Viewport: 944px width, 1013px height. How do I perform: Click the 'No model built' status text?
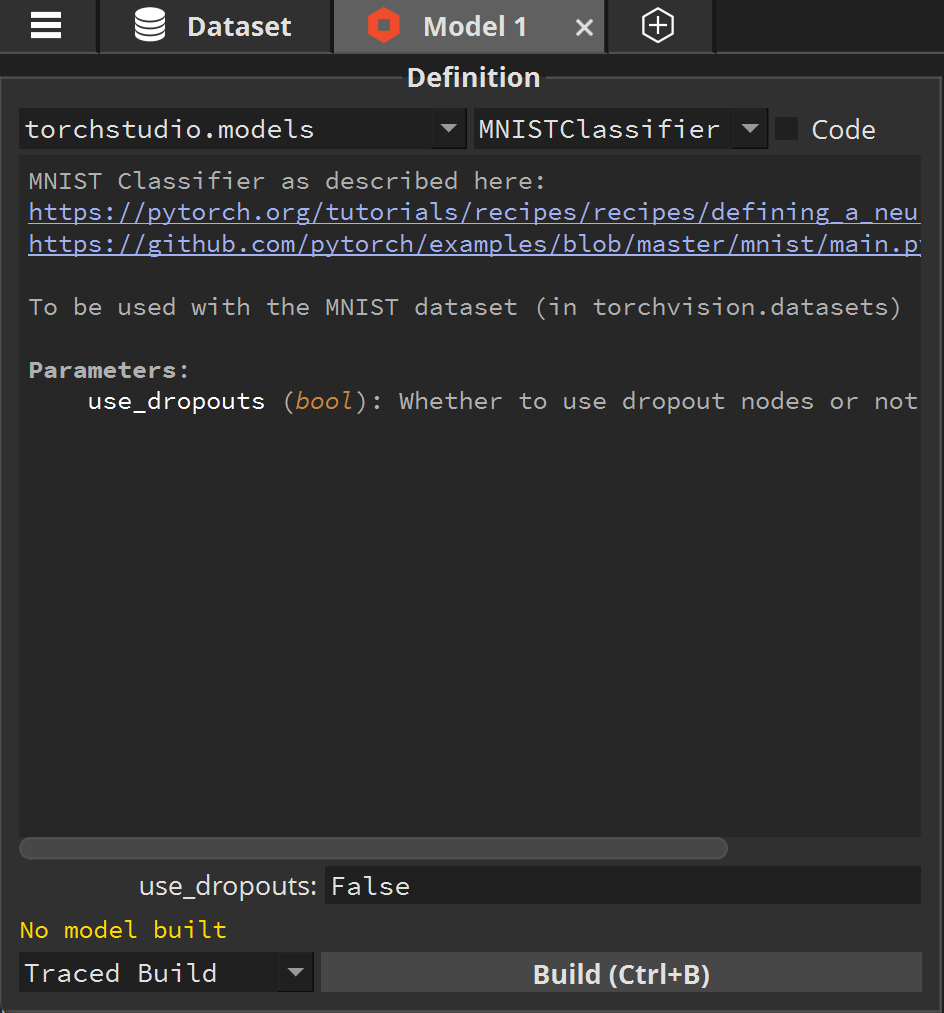pyautogui.click(x=123, y=930)
